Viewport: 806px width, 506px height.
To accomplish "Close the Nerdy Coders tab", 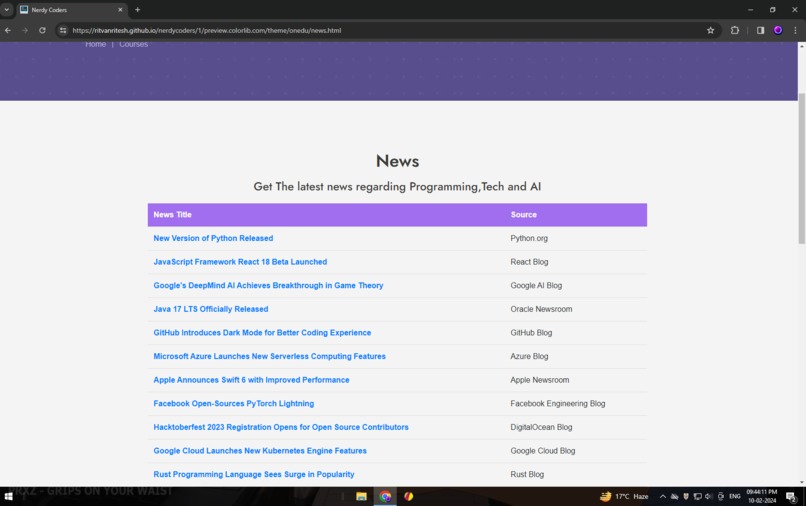I will 120,10.
